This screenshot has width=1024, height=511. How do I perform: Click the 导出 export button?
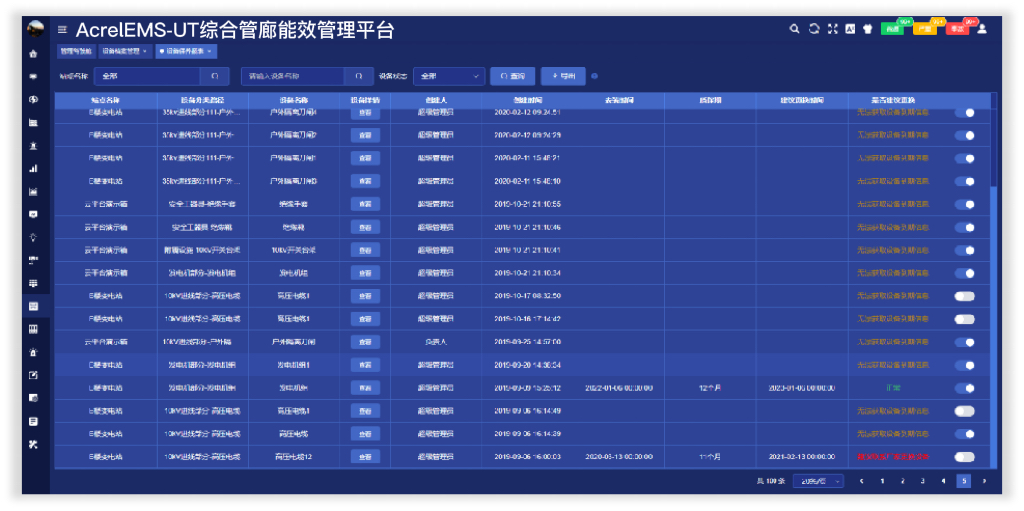(x=564, y=76)
